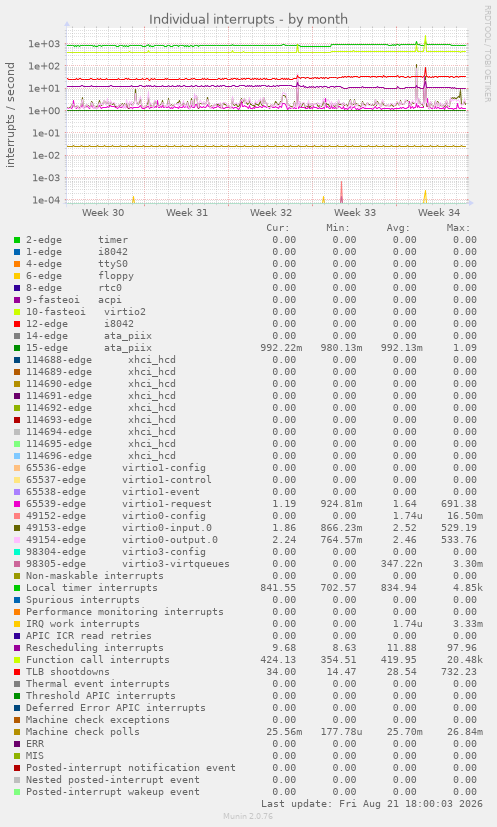Click the magenta virtio1-request legend swatch
Image resolution: width=497 pixels, height=827 pixels.
pos(17,504)
